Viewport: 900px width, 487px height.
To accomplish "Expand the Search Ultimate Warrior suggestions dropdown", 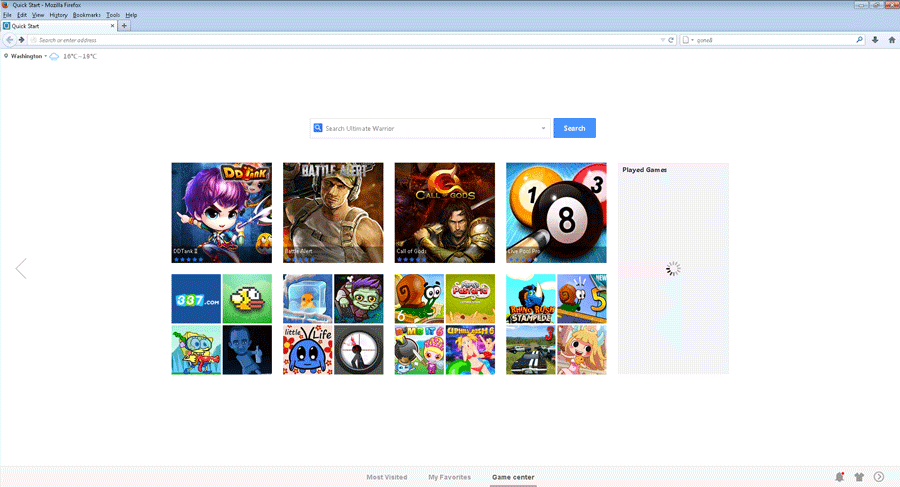I will [543, 128].
